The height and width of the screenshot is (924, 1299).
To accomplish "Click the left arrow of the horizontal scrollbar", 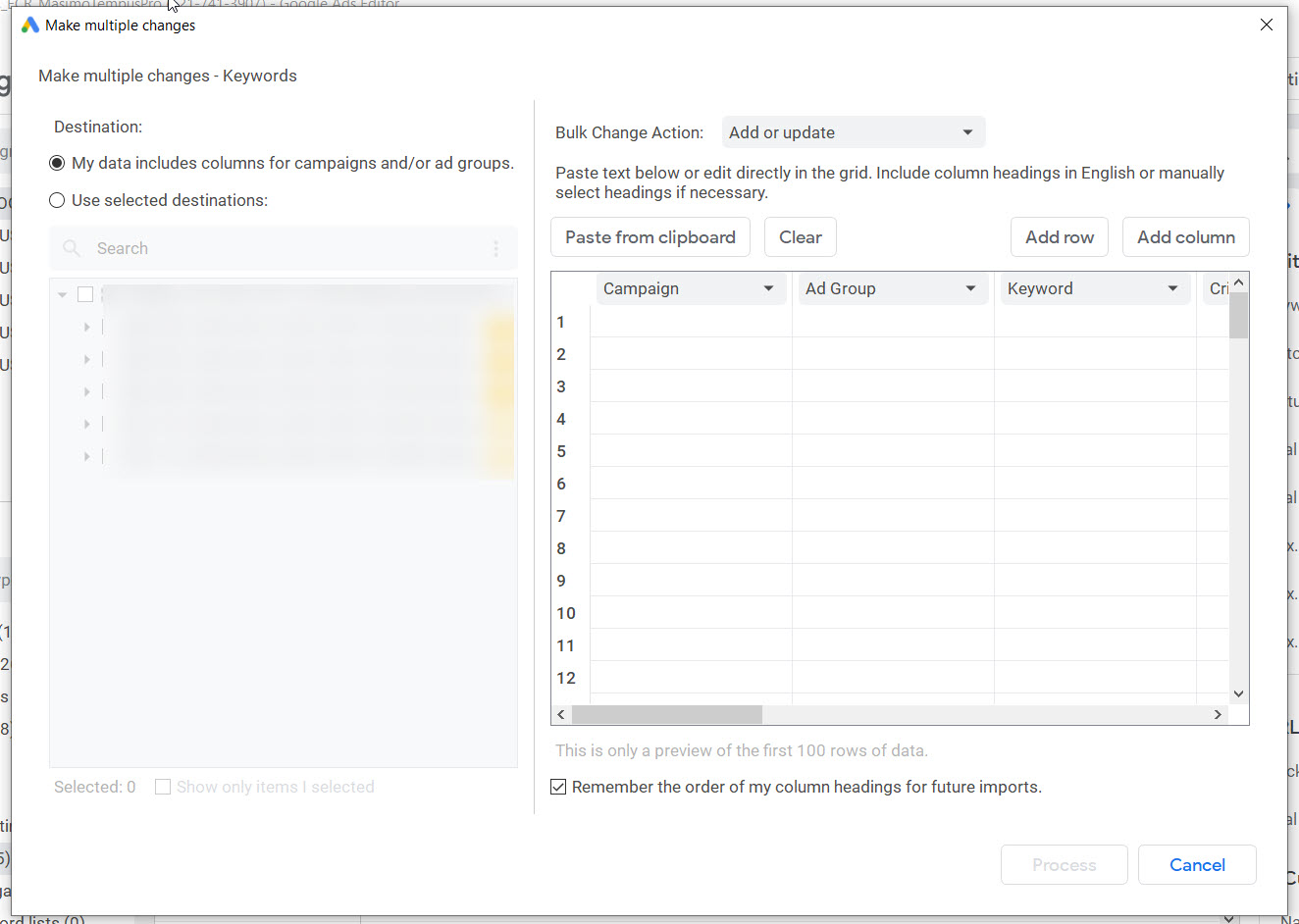I will point(560,714).
